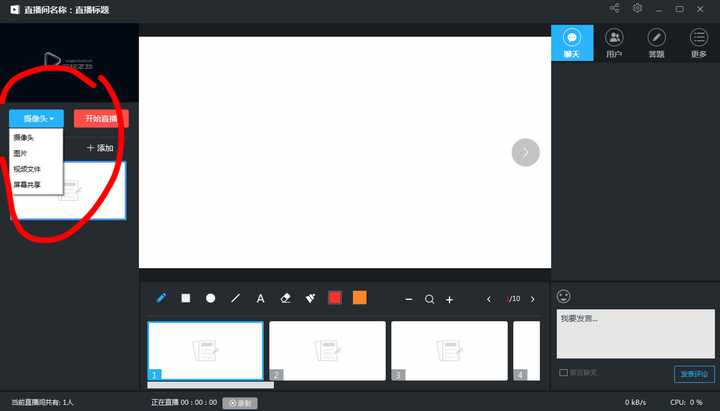
Task: Minimize the live broadcast window
Action: click(659, 9)
